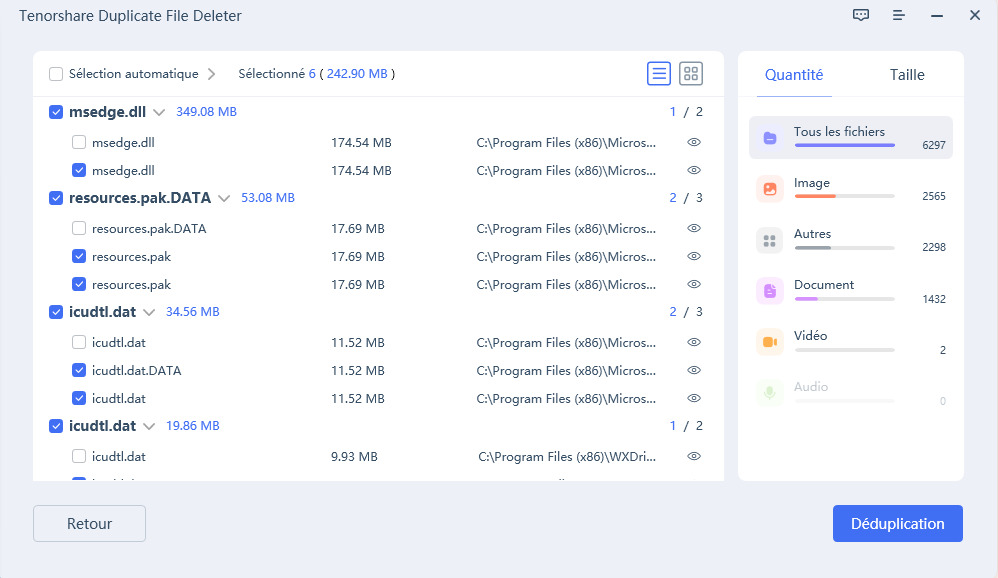The image size is (998, 578).
Task: Enable Sélection automatique checkbox
Action: (x=56, y=74)
